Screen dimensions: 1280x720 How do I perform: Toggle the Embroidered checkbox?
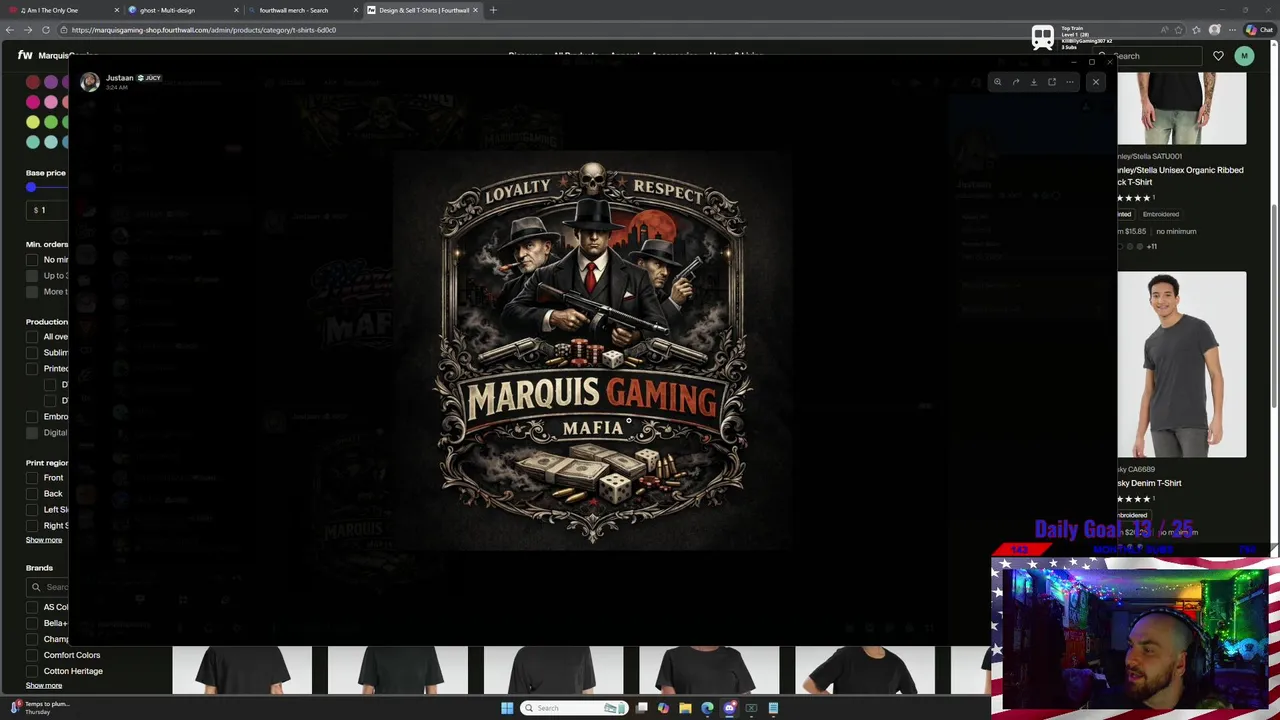32,417
